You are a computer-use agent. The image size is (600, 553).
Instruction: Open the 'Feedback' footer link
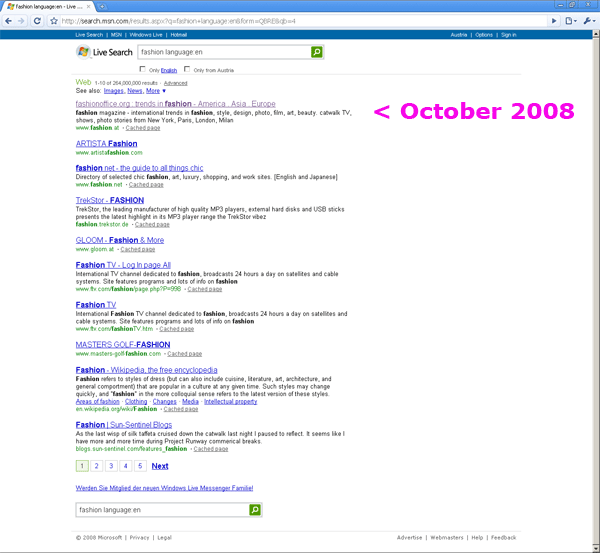504,538
